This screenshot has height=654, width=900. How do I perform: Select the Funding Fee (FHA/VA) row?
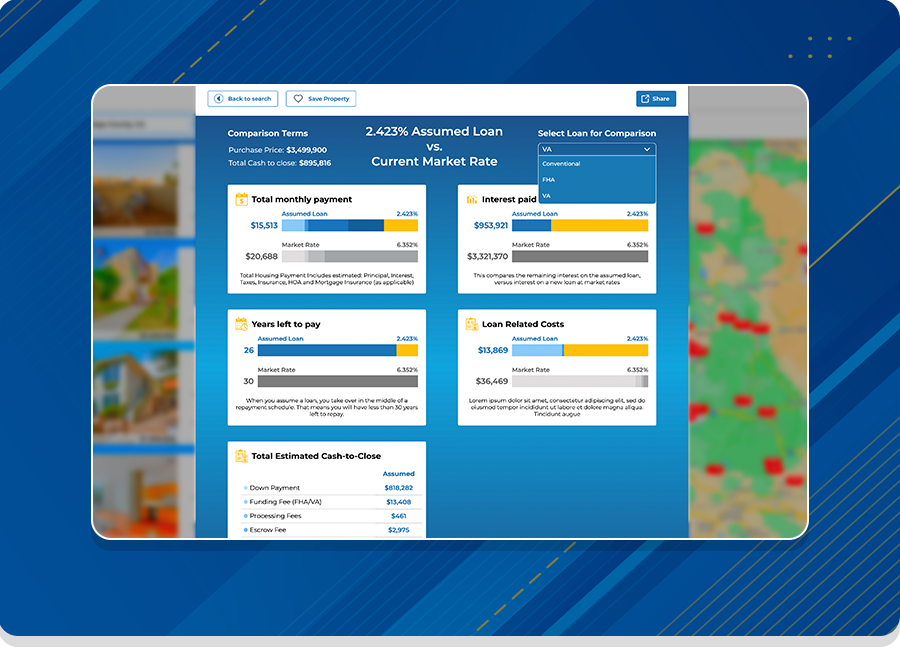(285, 502)
